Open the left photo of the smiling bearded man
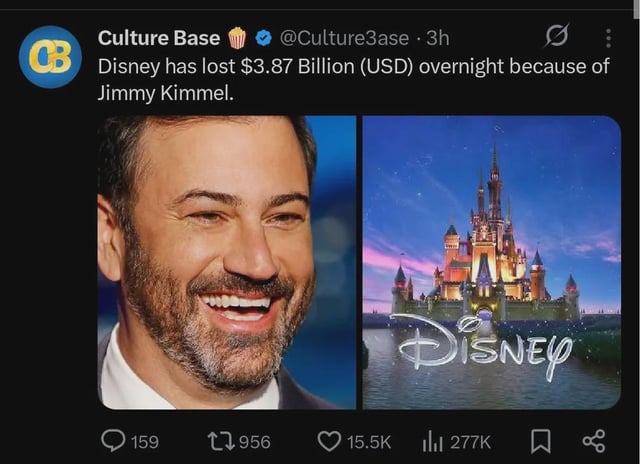Image resolution: width=640 pixels, height=464 pixels. click(x=226, y=262)
